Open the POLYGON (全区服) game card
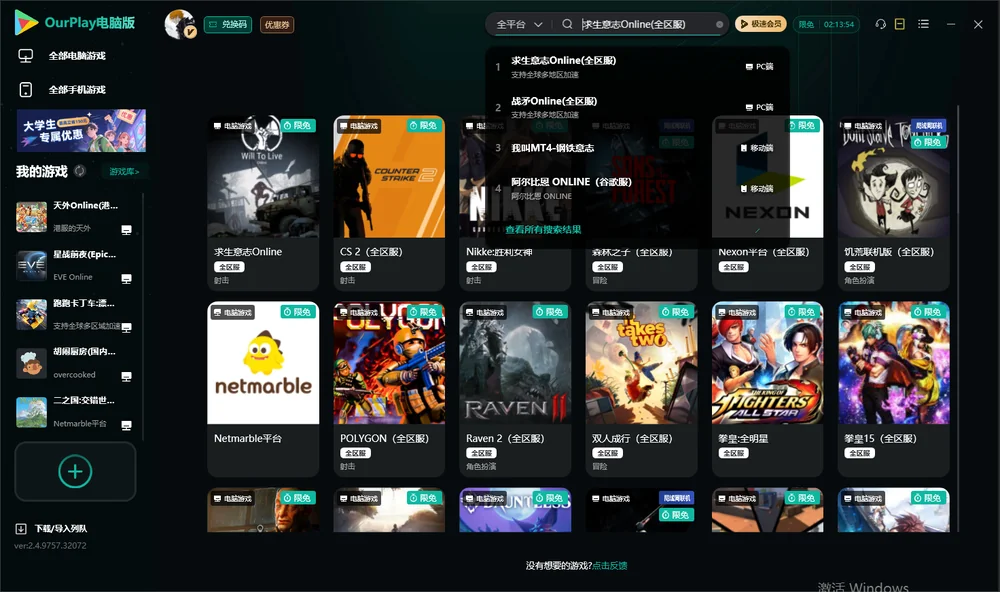 tap(389, 389)
